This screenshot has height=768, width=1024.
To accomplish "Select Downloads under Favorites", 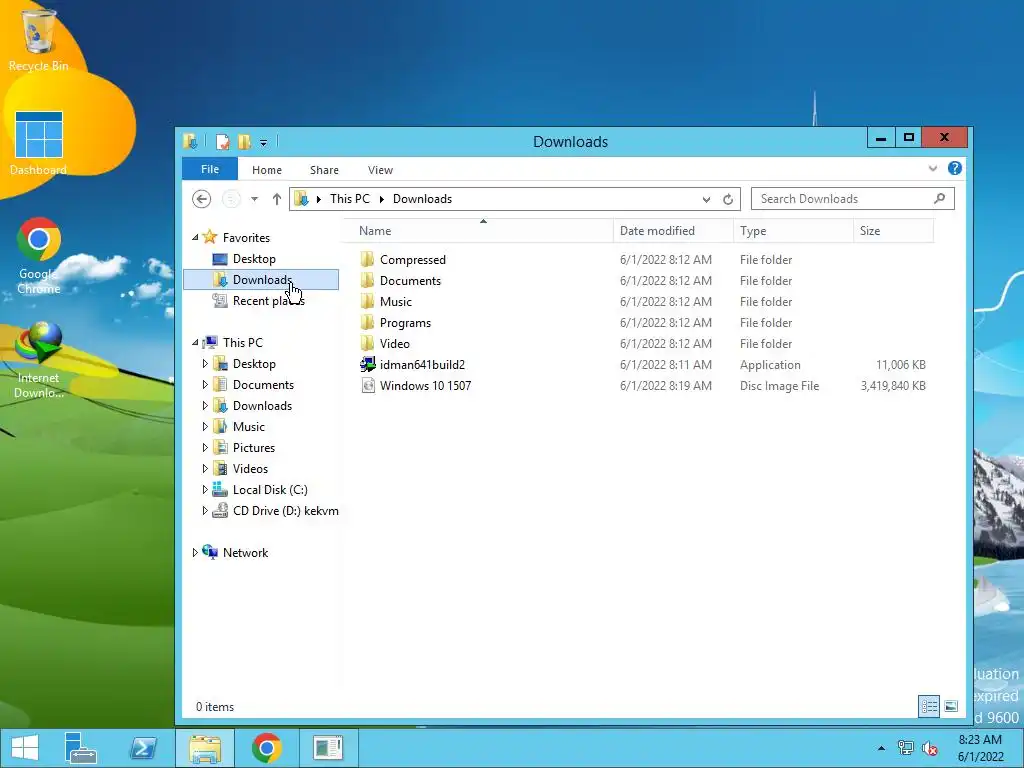I will 261,280.
